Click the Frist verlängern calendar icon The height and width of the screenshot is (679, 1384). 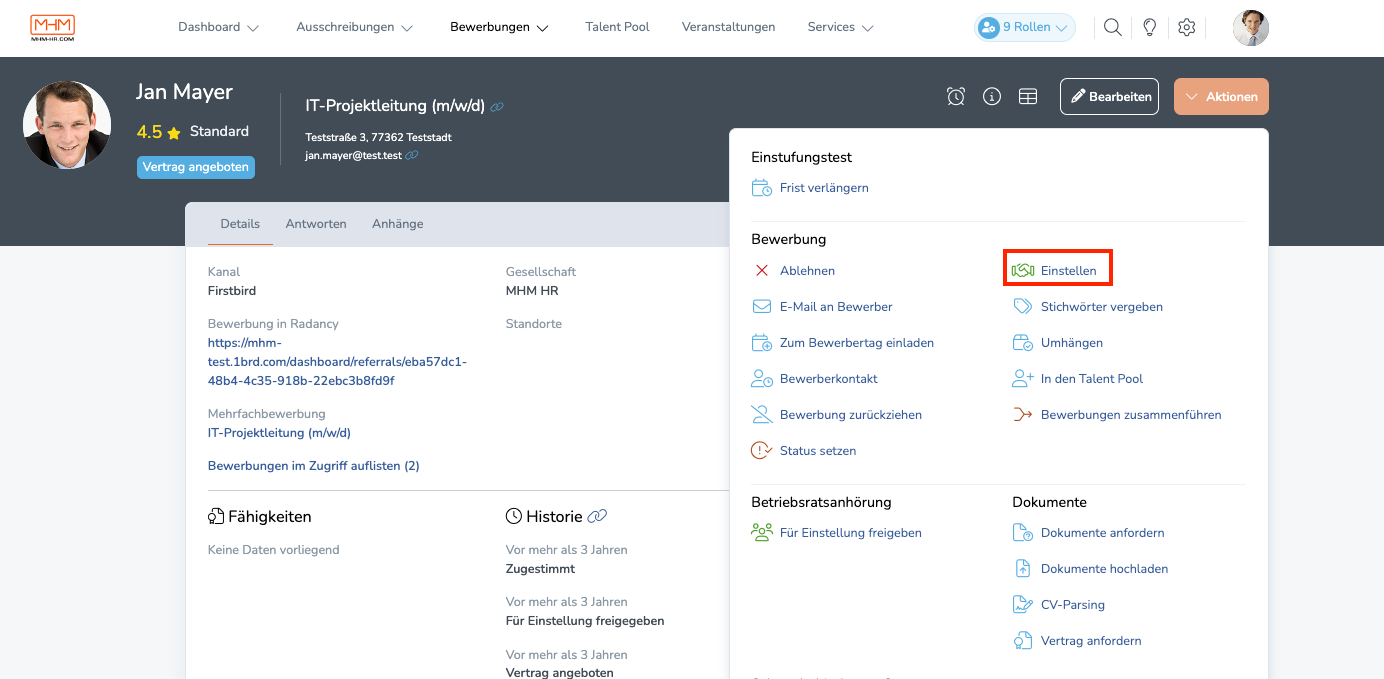762,188
